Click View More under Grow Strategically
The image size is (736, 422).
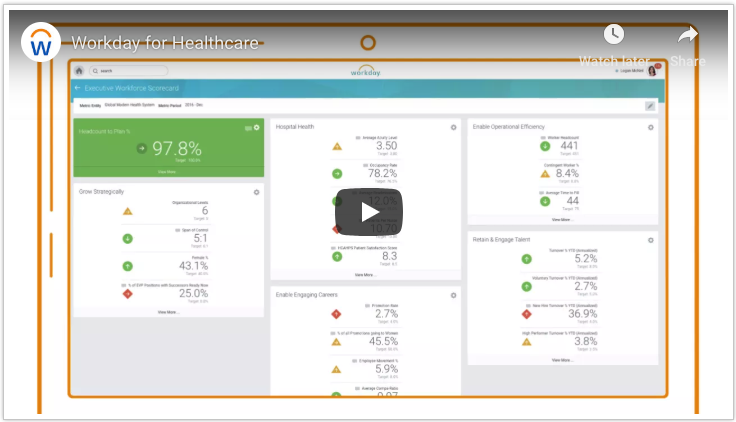point(168,312)
